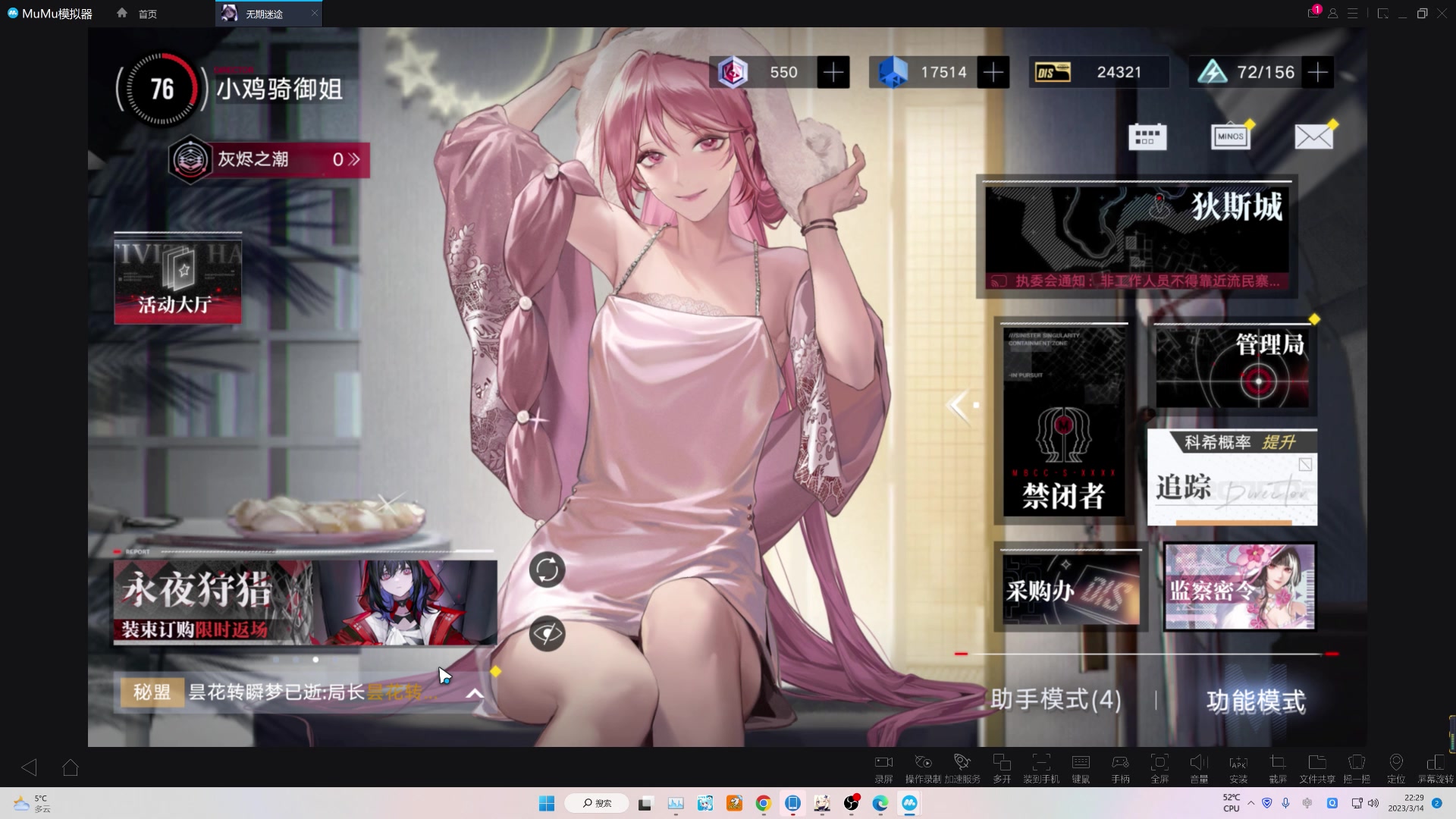Collapse side menu with left arrow
Screen dimensions: 1456x819
pyautogui.click(x=960, y=406)
